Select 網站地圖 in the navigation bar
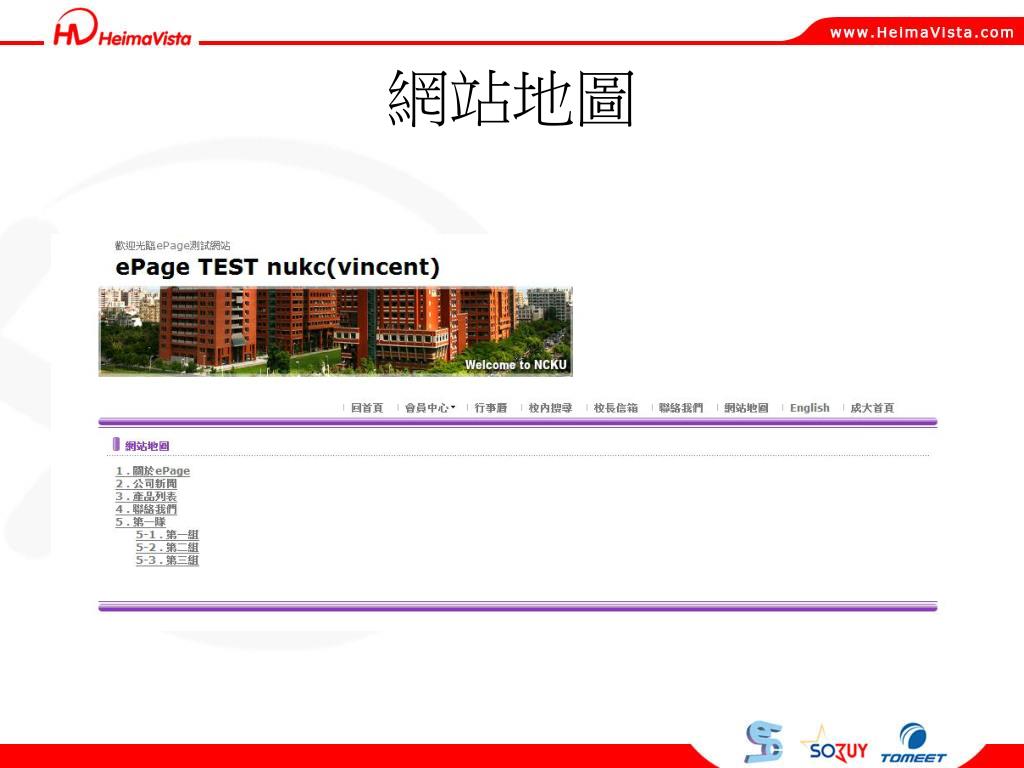 click(746, 408)
